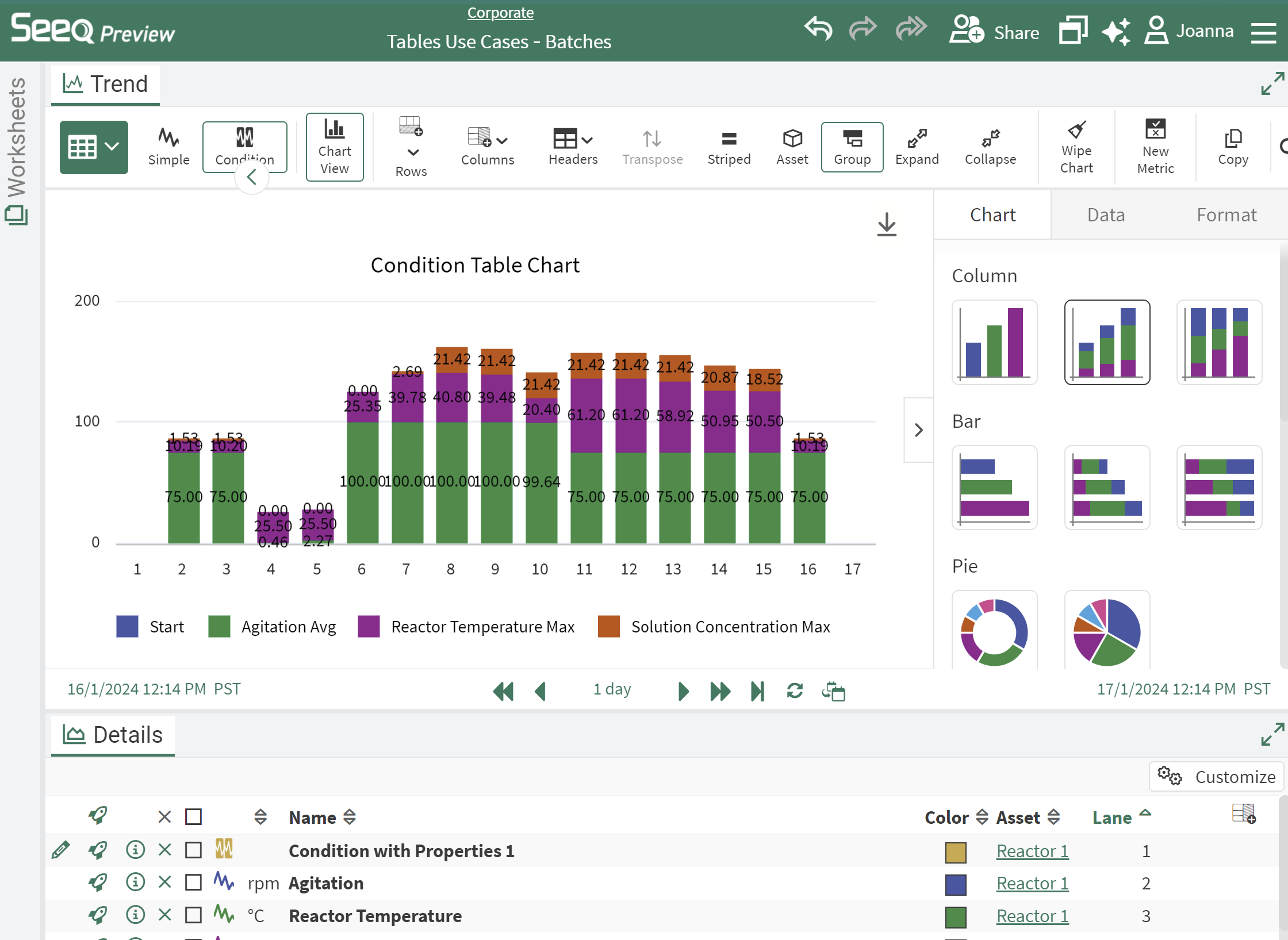Open the hamburger main menu
Viewport: 1288px width, 940px height.
(1263, 32)
